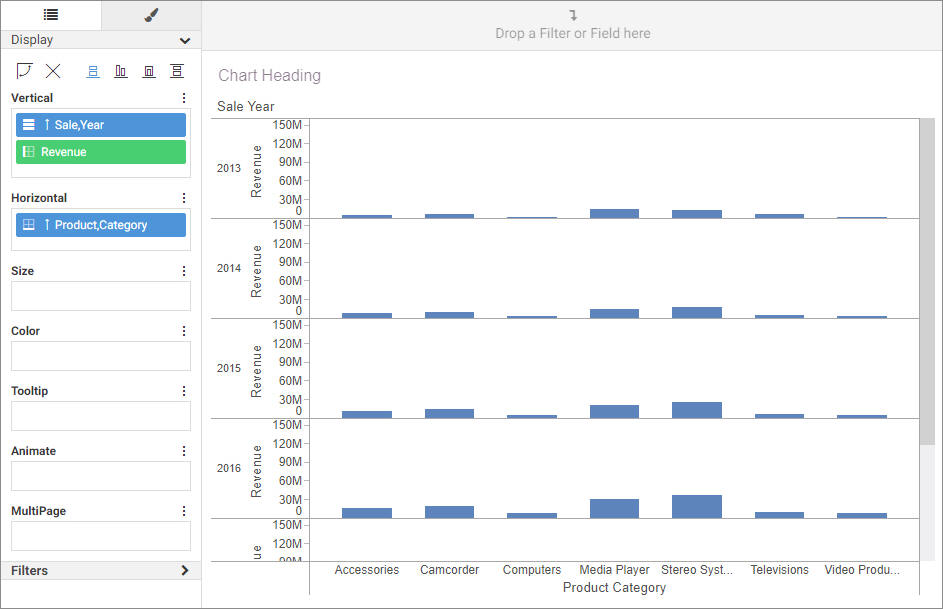Open Color section options via ellipsis icon

183,331
